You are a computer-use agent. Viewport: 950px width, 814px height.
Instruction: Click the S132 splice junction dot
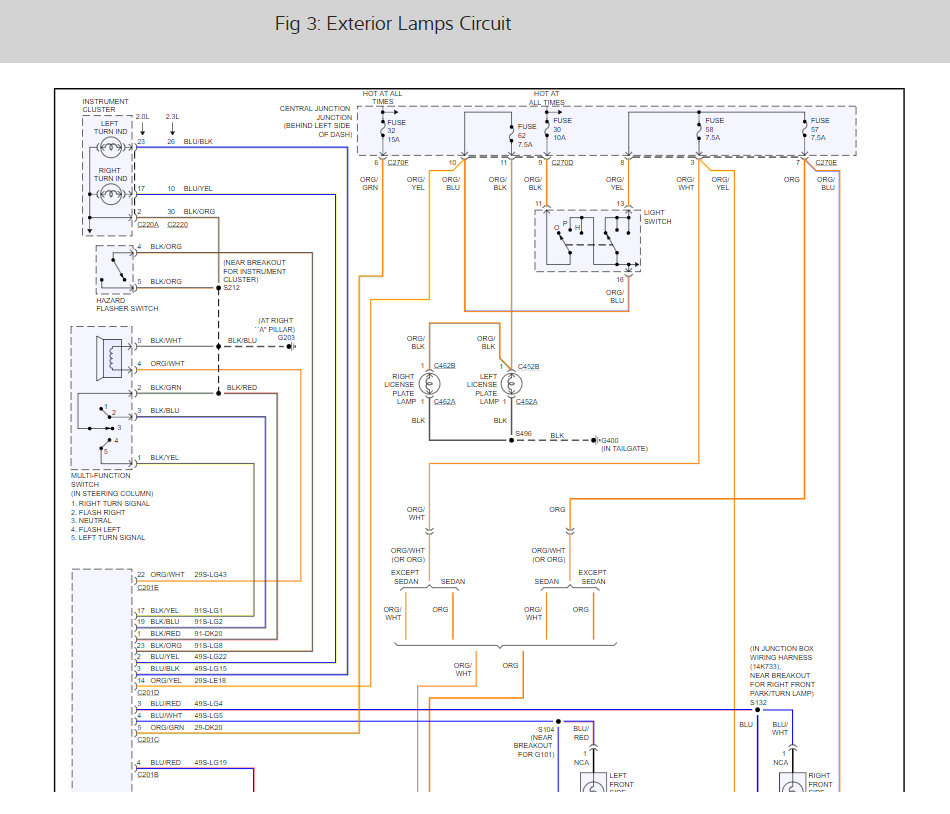[757, 710]
